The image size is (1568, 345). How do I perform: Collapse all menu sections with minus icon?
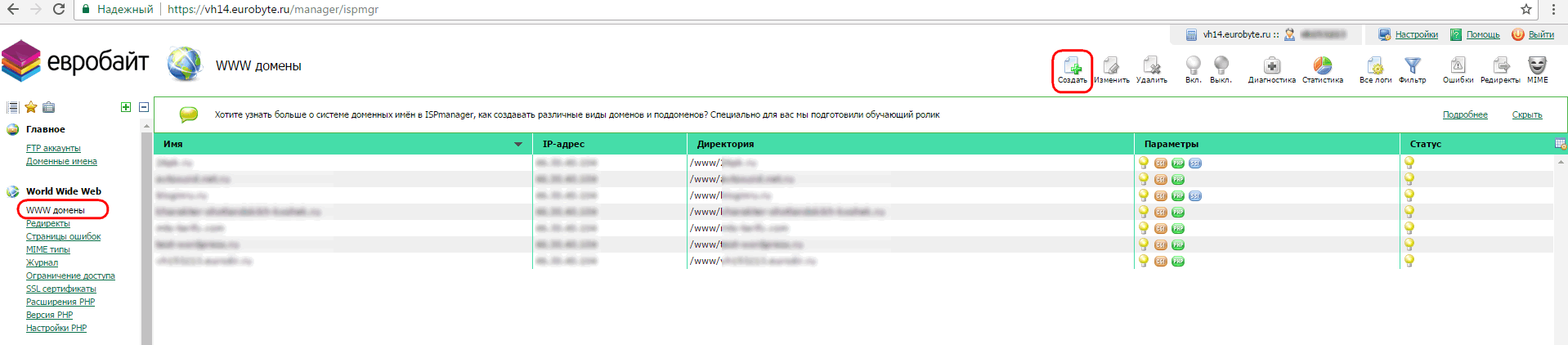click(x=144, y=107)
